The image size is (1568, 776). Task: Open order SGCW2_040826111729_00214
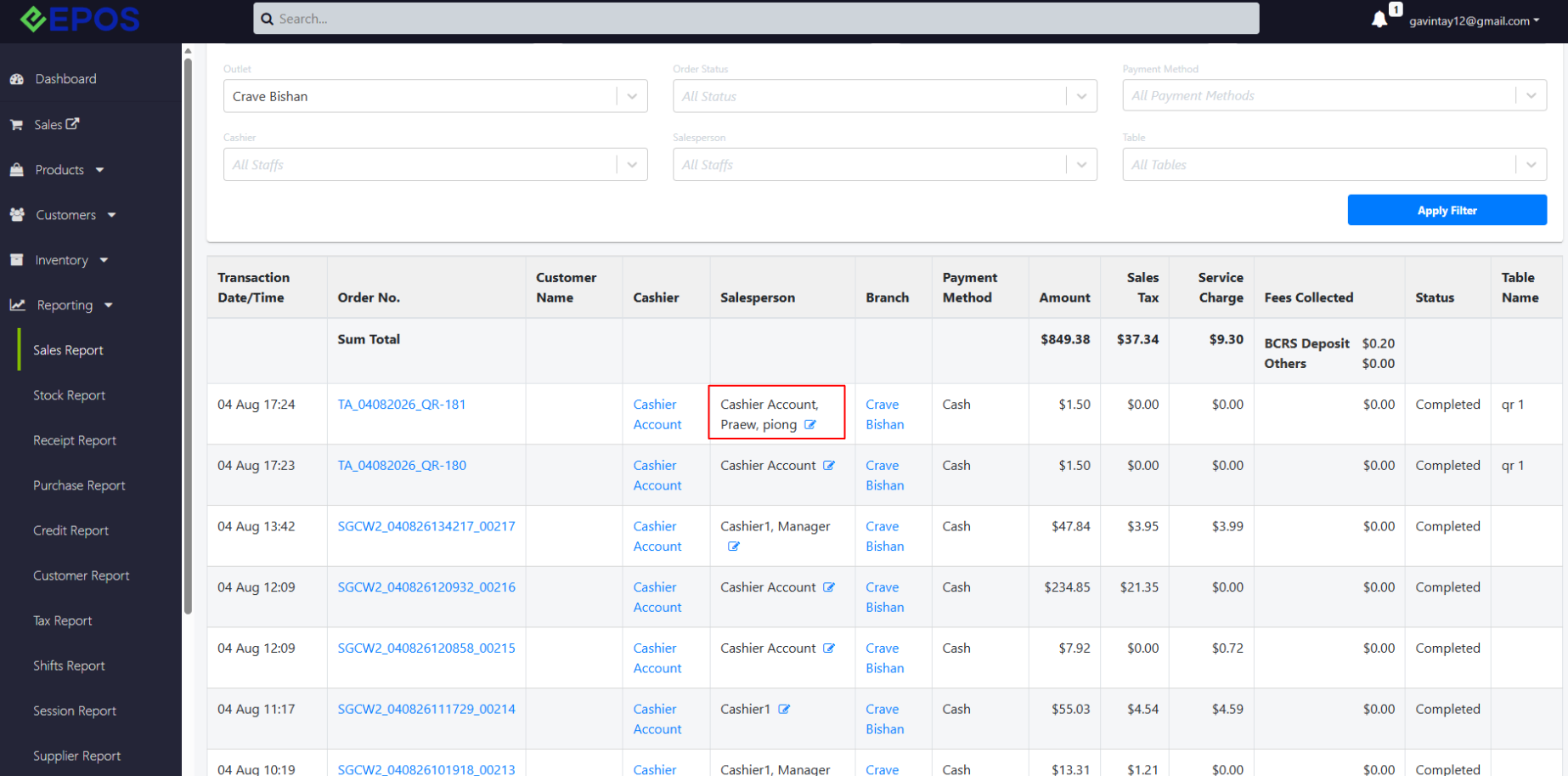[x=426, y=709]
